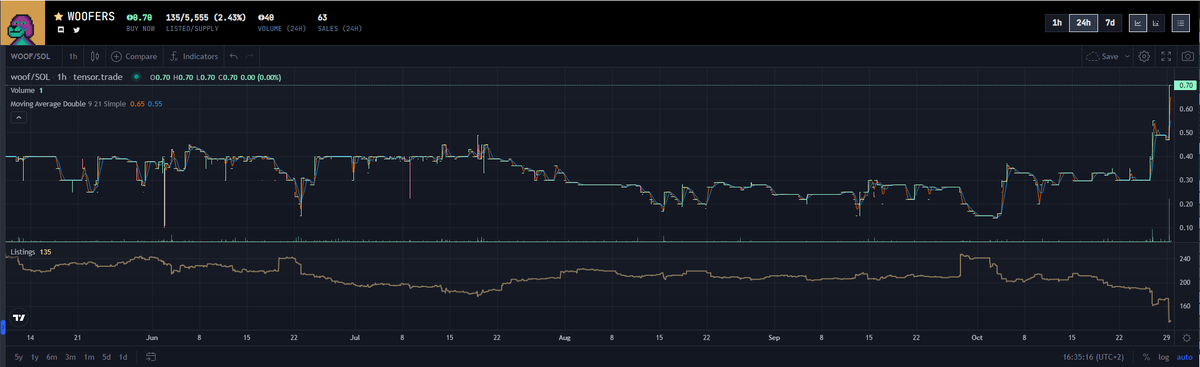Open the candlestick chart style menu

pos(96,57)
